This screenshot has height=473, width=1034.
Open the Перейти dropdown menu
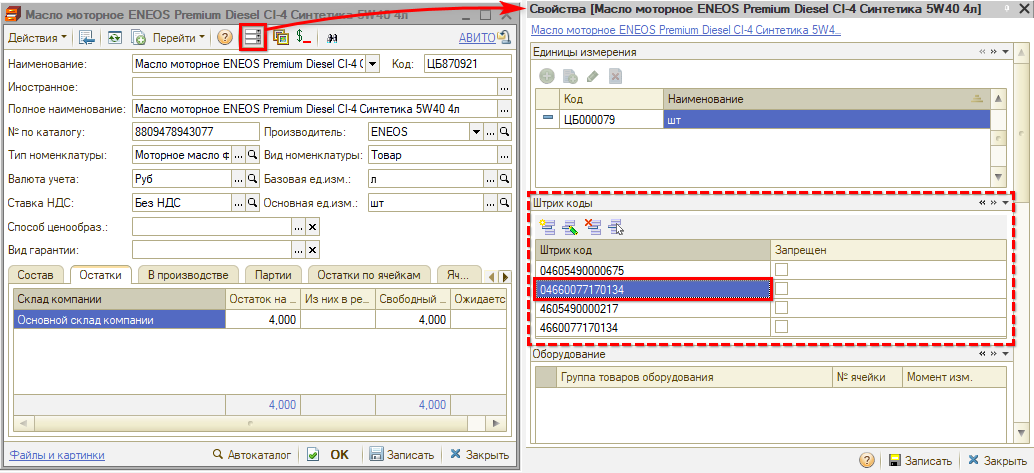pos(179,37)
